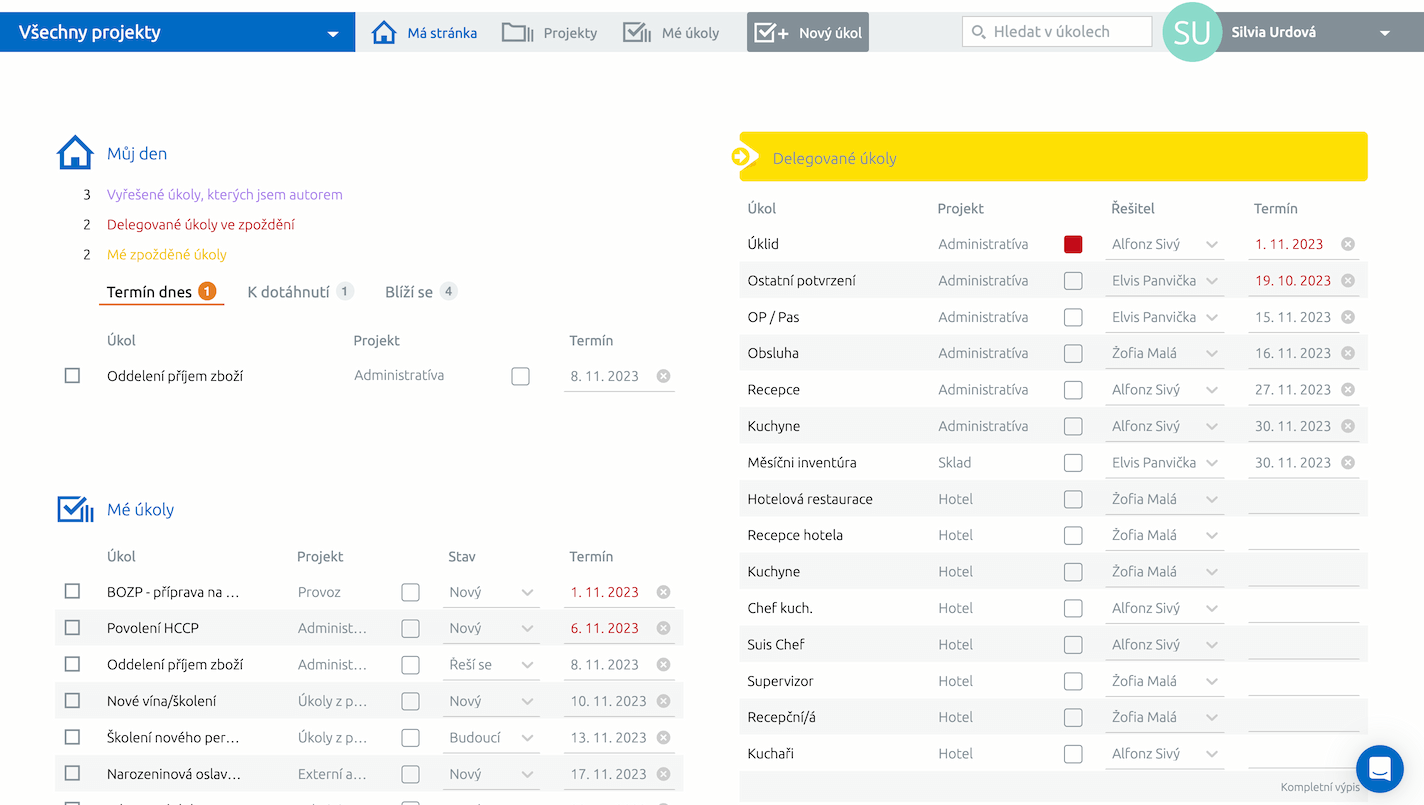Toggle the priority box for Ostatní potvrzení
This screenshot has height=805, width=1424.
[x=1073, y=281]
